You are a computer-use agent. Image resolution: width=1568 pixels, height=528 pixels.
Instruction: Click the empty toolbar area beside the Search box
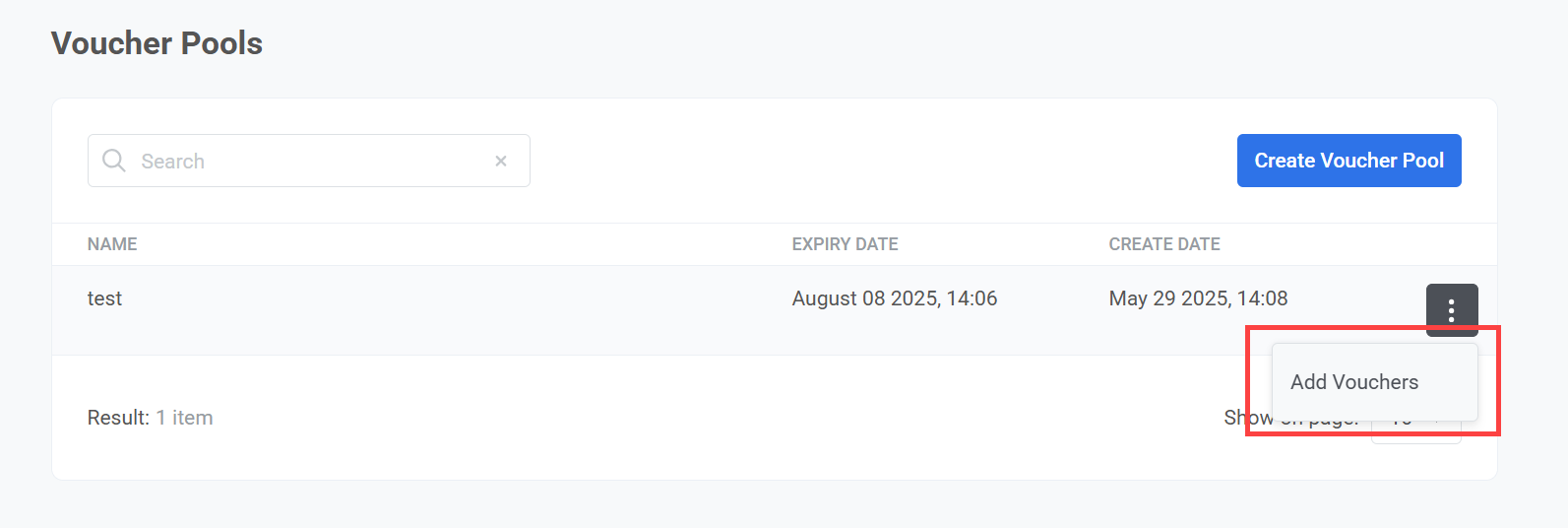(x=876, y=161)
